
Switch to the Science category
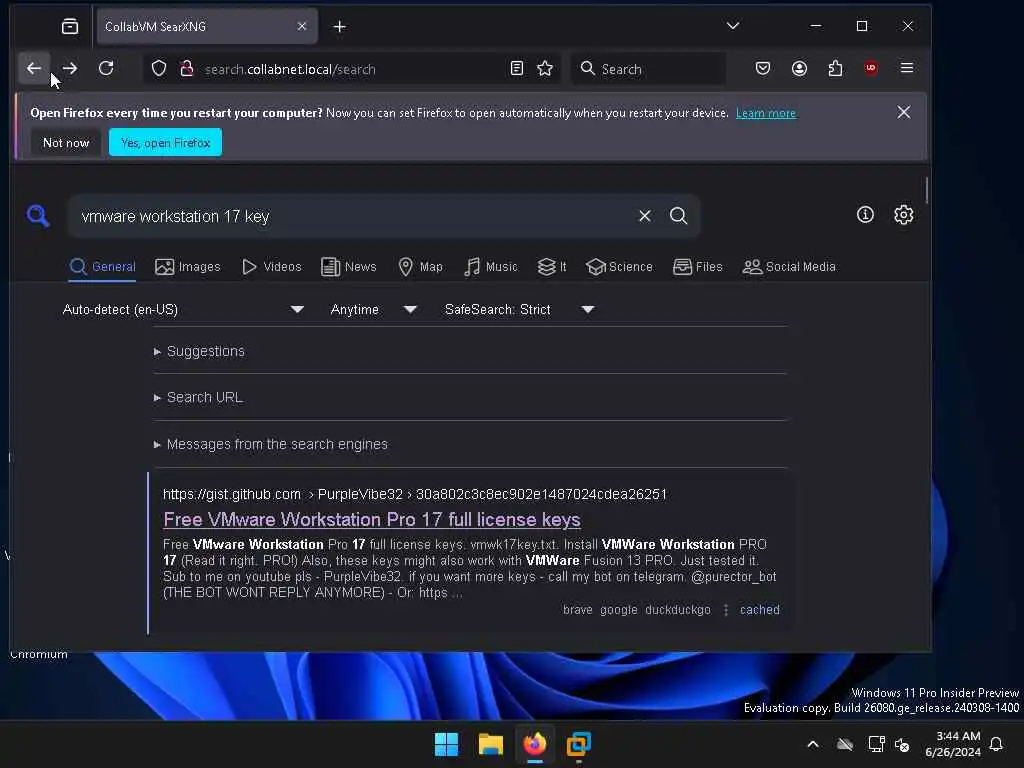pyautogui.click(x=619, y=266)
